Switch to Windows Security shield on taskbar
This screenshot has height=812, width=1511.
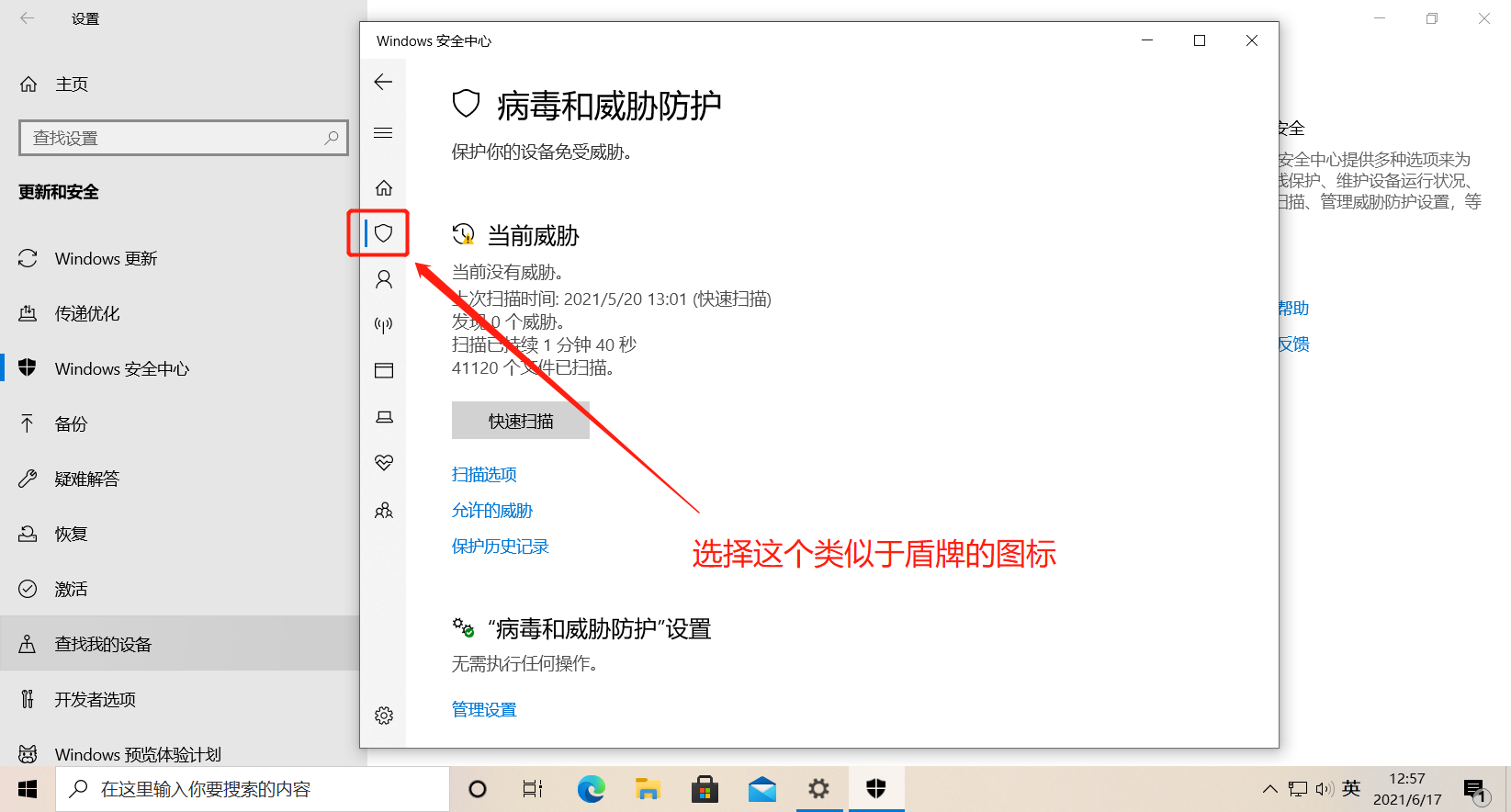click(x=876, y=789)
